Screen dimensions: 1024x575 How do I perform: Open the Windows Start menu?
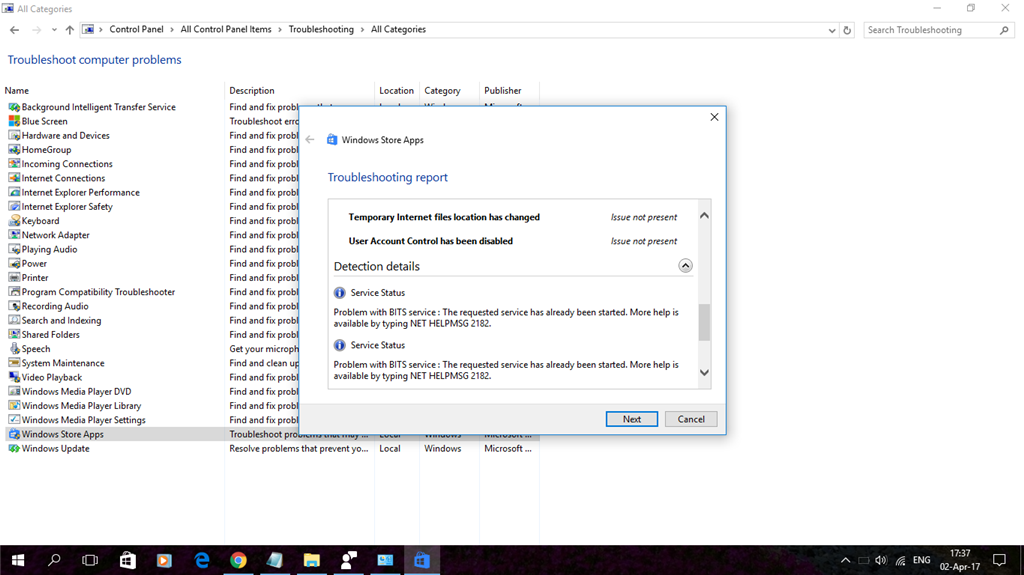coord(18,561)
